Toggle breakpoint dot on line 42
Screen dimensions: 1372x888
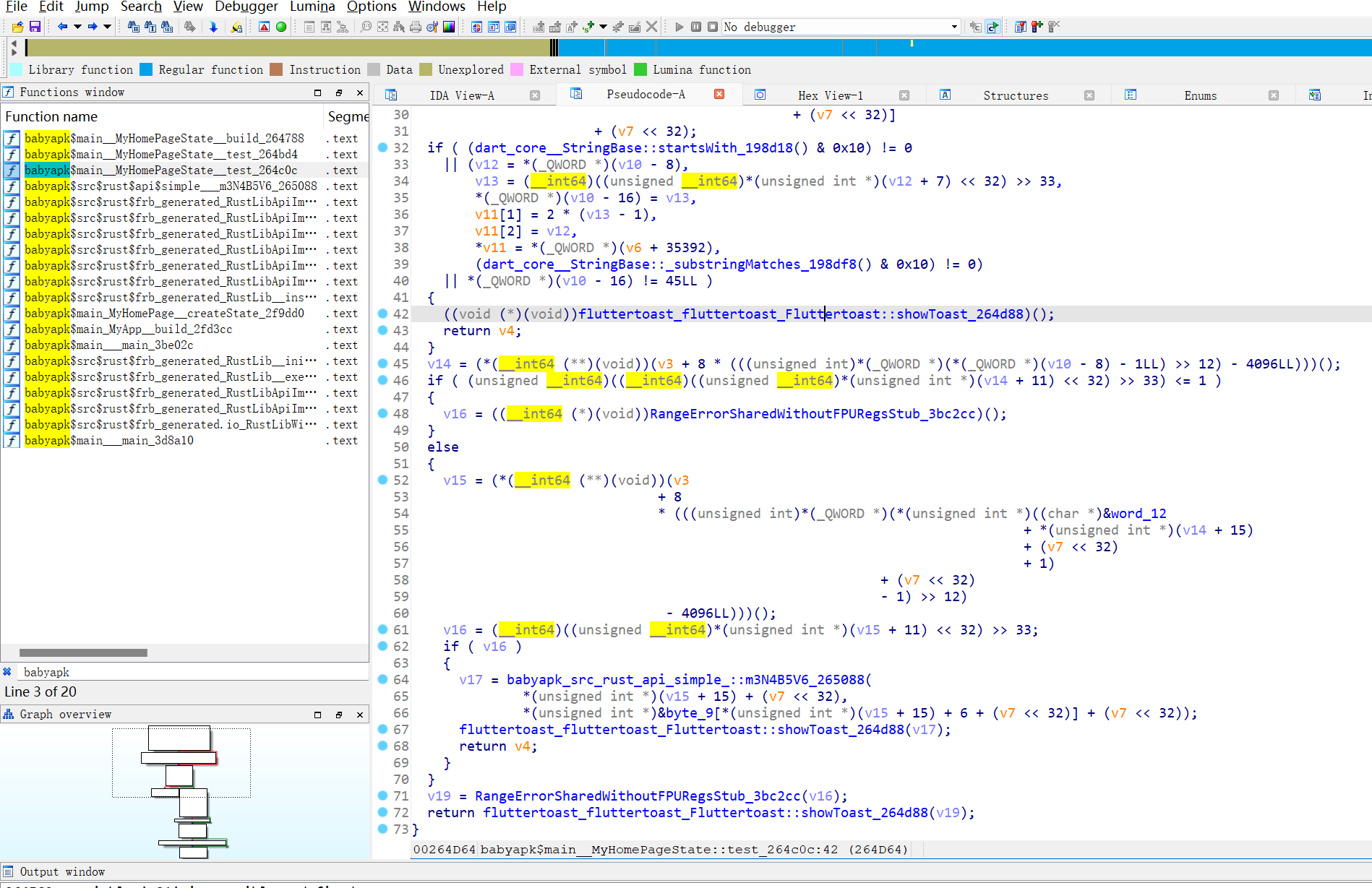[x=383, y=314]
